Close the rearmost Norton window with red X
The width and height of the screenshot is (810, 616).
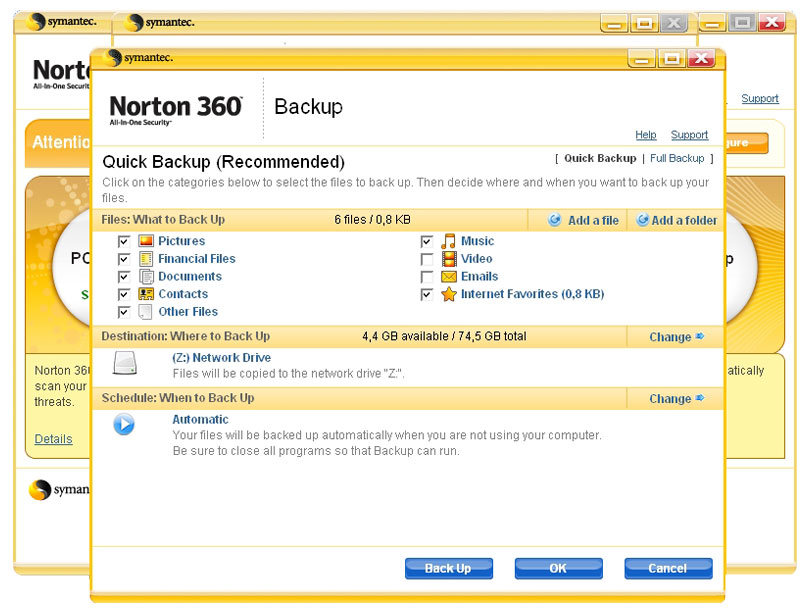[x=772, y=22]
